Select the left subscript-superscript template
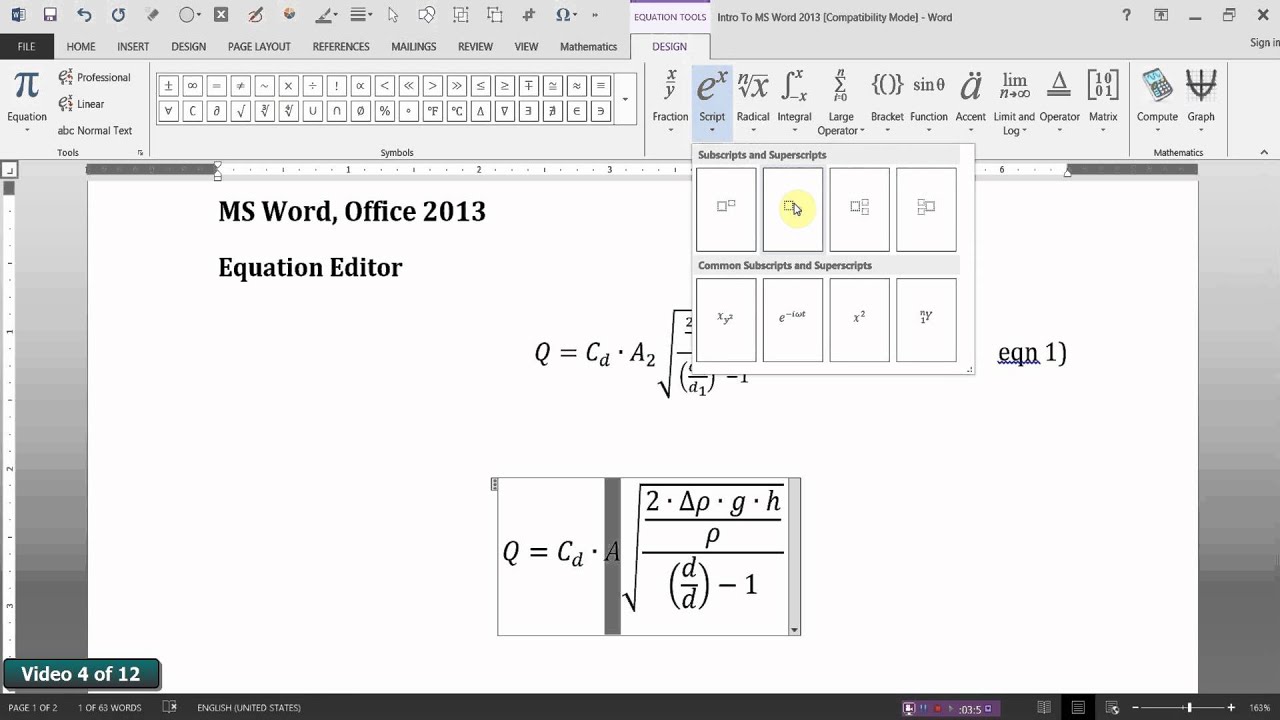The width and height of the screenshot is (1280, 720). 926,208
